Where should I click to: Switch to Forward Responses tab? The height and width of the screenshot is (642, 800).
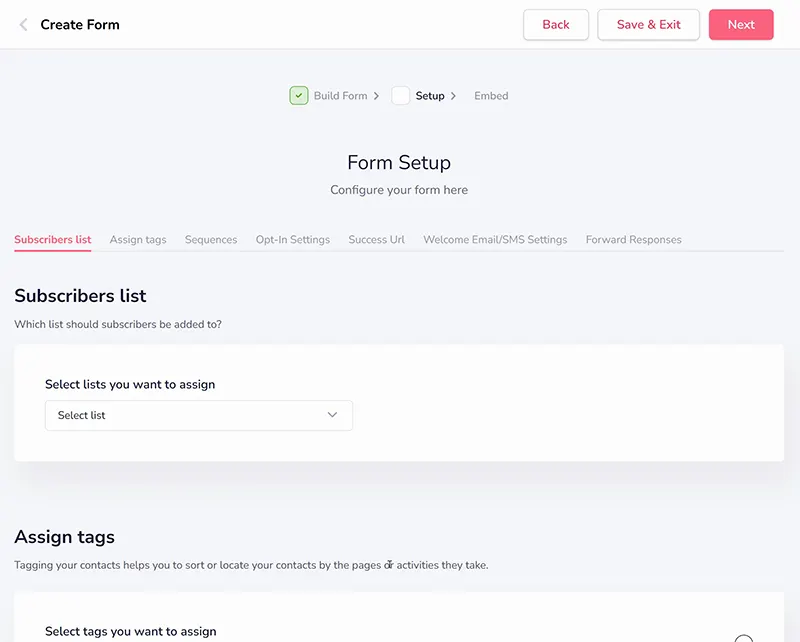633,240
